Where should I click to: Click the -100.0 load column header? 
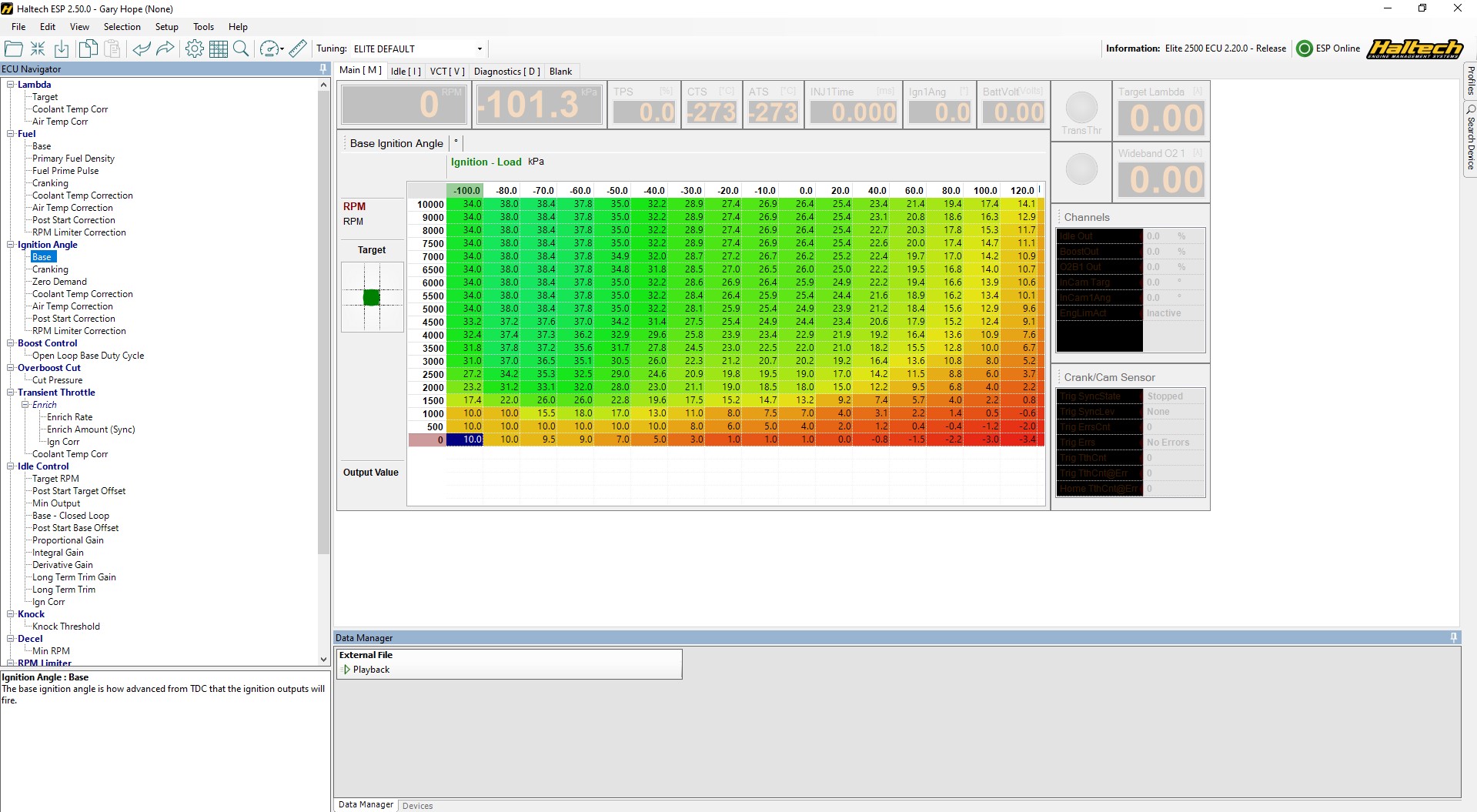pos(465,190)
